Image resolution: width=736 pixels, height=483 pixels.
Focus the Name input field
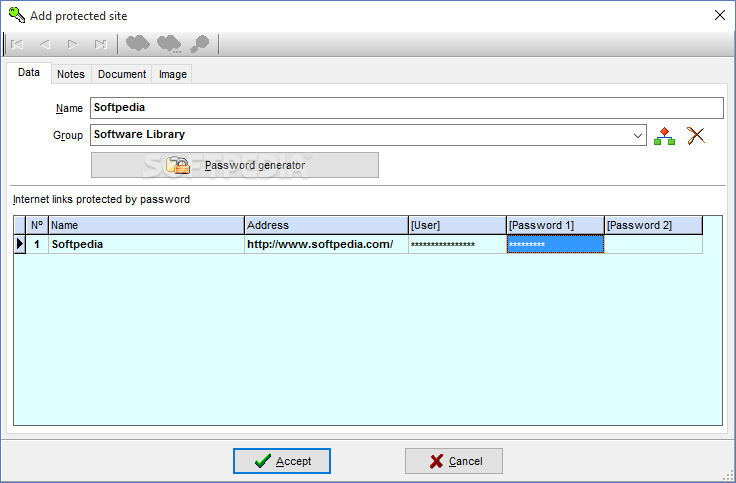(x=406, y=108)
